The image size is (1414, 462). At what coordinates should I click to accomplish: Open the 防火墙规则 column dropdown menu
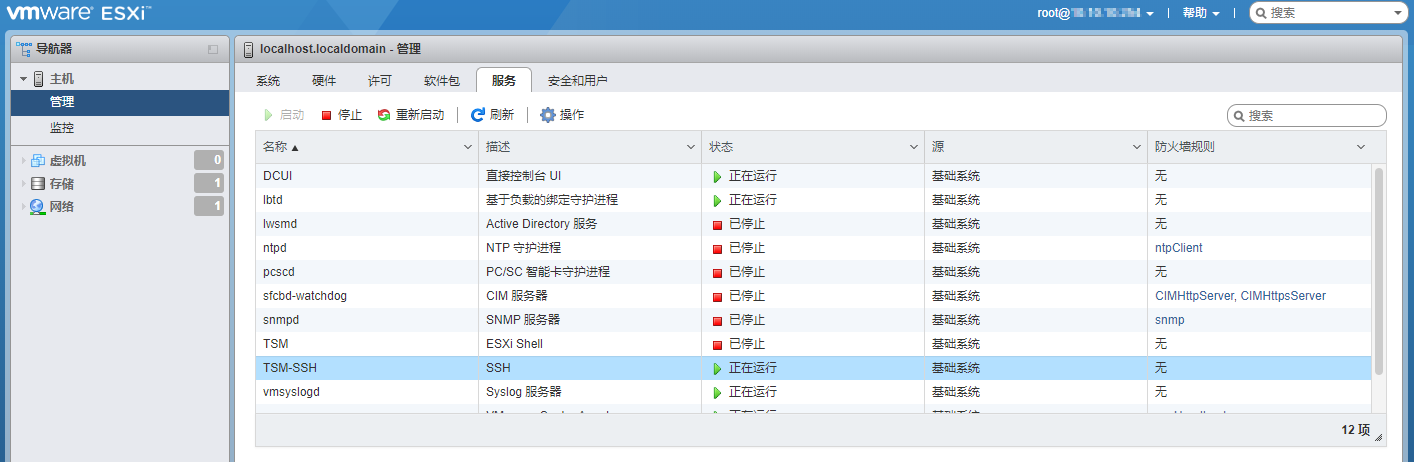click(x=1361, y=147)
